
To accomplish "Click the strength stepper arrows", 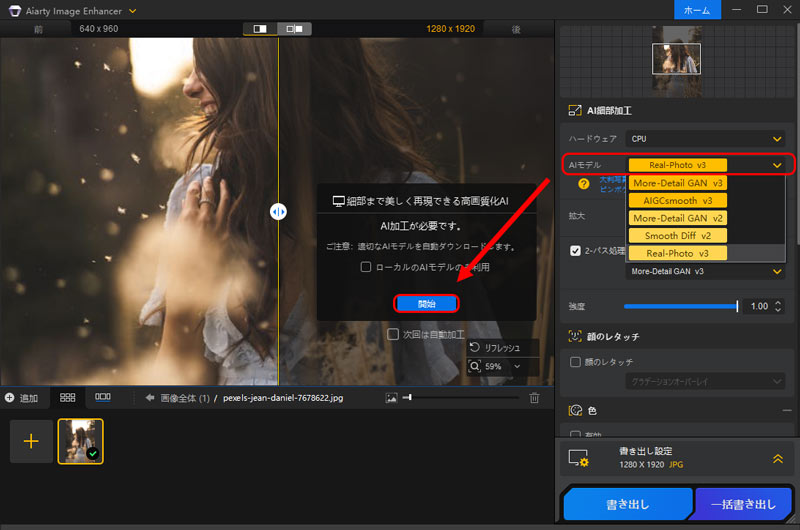I will [x=778, y=306].
